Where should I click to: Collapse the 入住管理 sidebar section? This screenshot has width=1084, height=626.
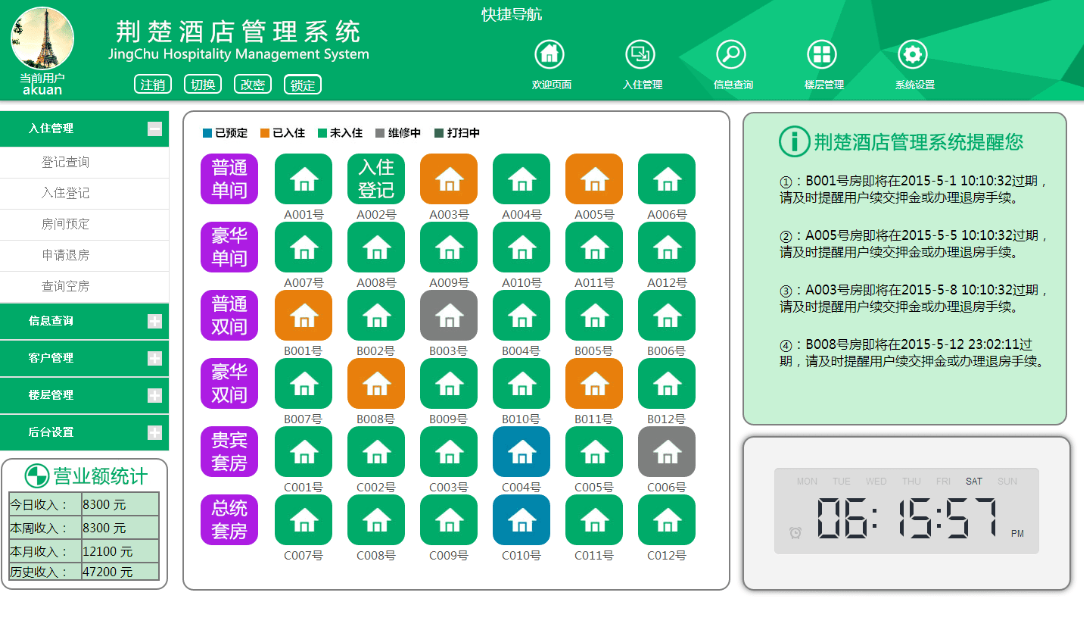pos(154,128)
